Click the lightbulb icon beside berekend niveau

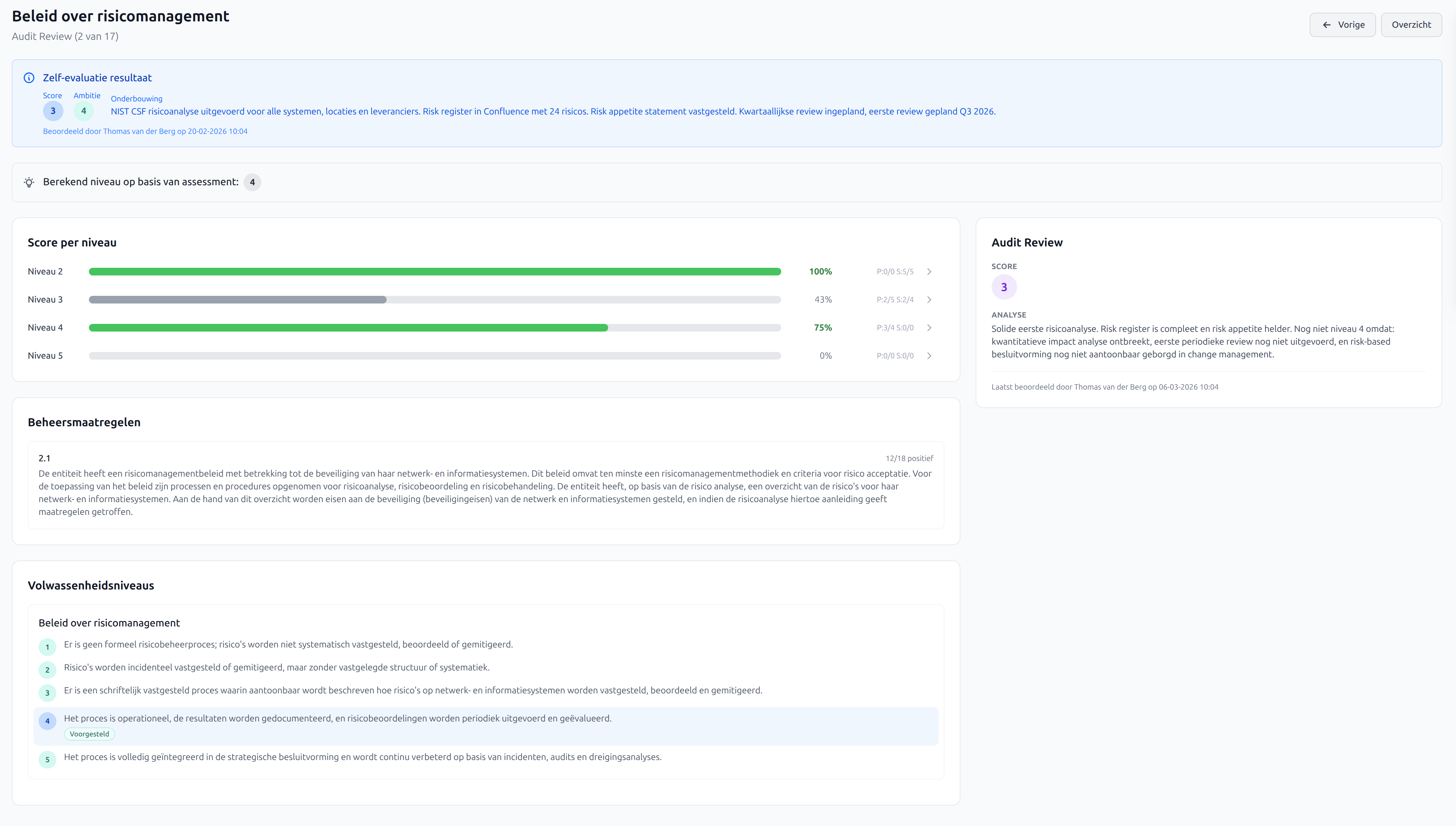pos(29,182)
